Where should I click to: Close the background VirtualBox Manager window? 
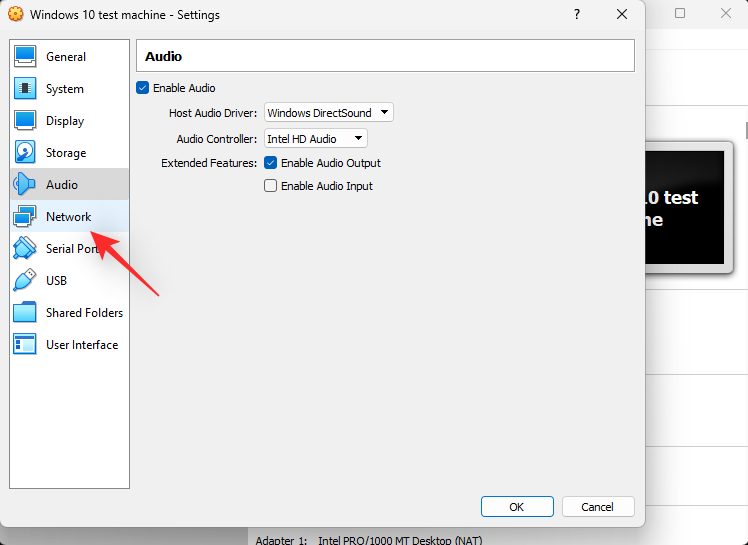point(726,13)
